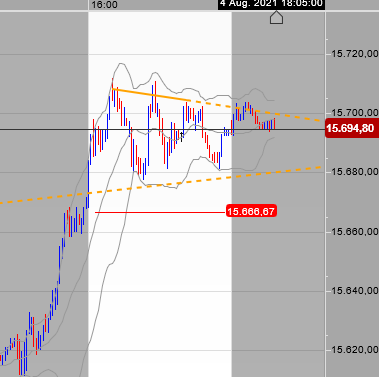Image resolution: width=379 pixels, height=377 pixels.
Task: Click the date label 4 Aug. 2021 18:05:00
Action: pos(271,4)
